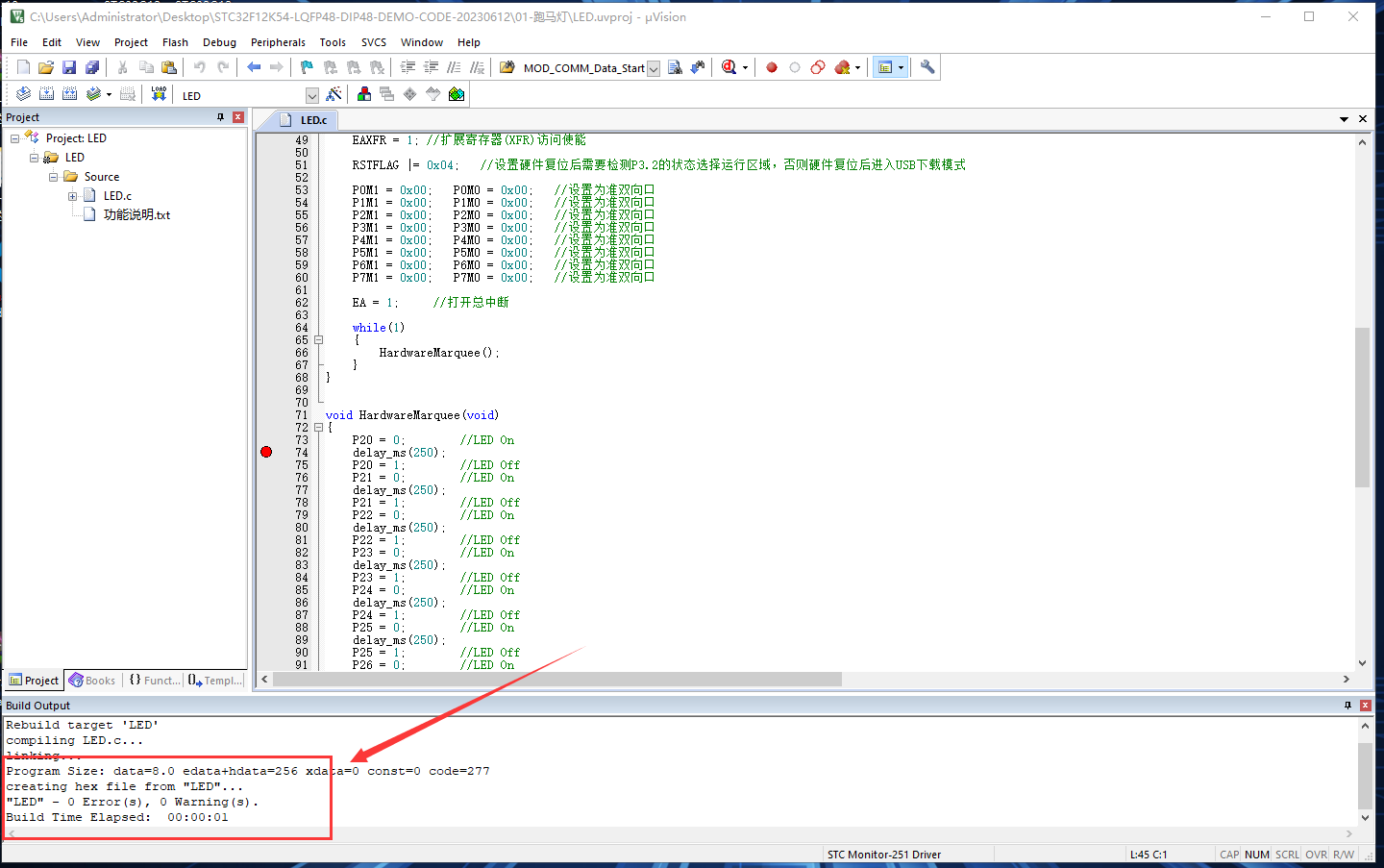Click the Paste icon
This screenshot has width=1384, height=868.
[169, 67]
